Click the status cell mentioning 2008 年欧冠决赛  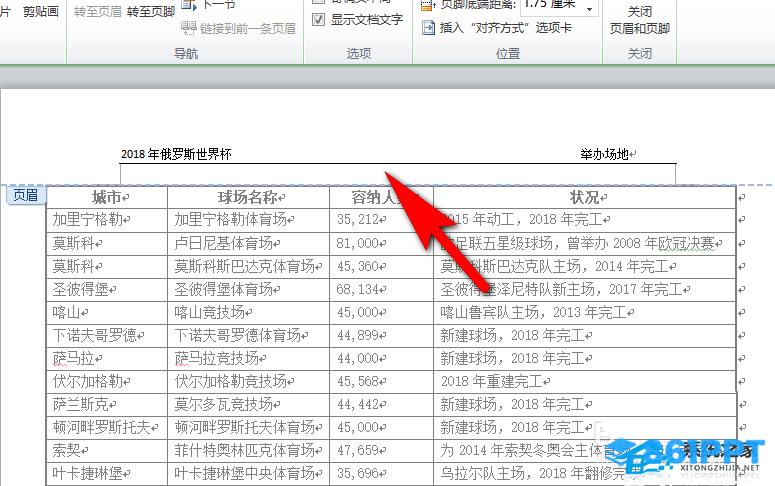[585, 243]
